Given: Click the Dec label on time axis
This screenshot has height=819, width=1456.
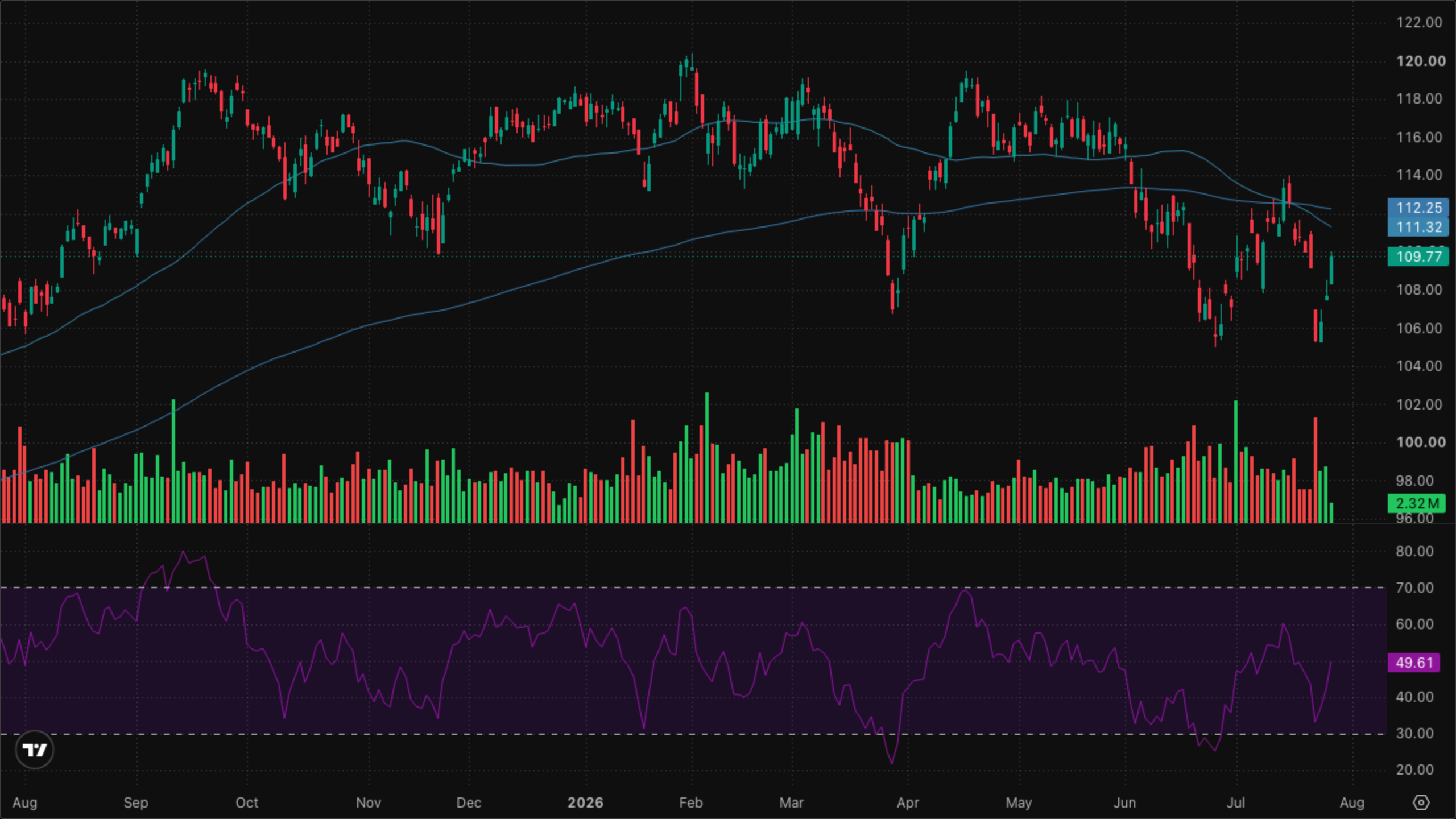Looking at the screenshot, I should click(469, 803).
